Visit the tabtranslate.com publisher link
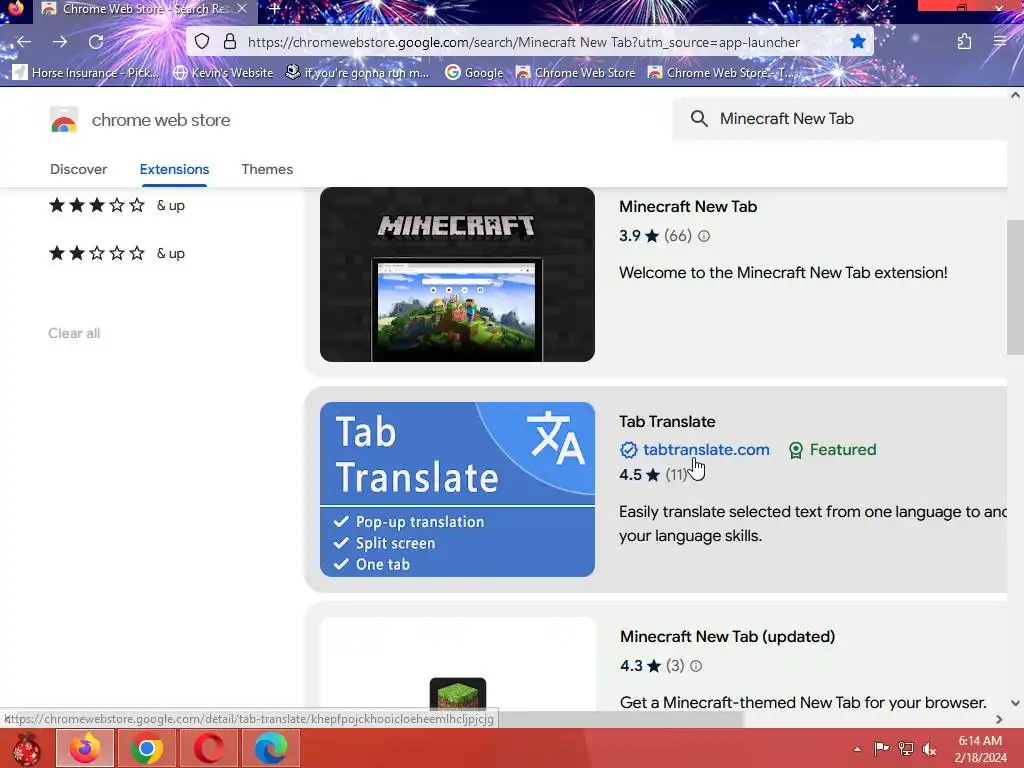 pyautogui.click(x=706, y=449)
